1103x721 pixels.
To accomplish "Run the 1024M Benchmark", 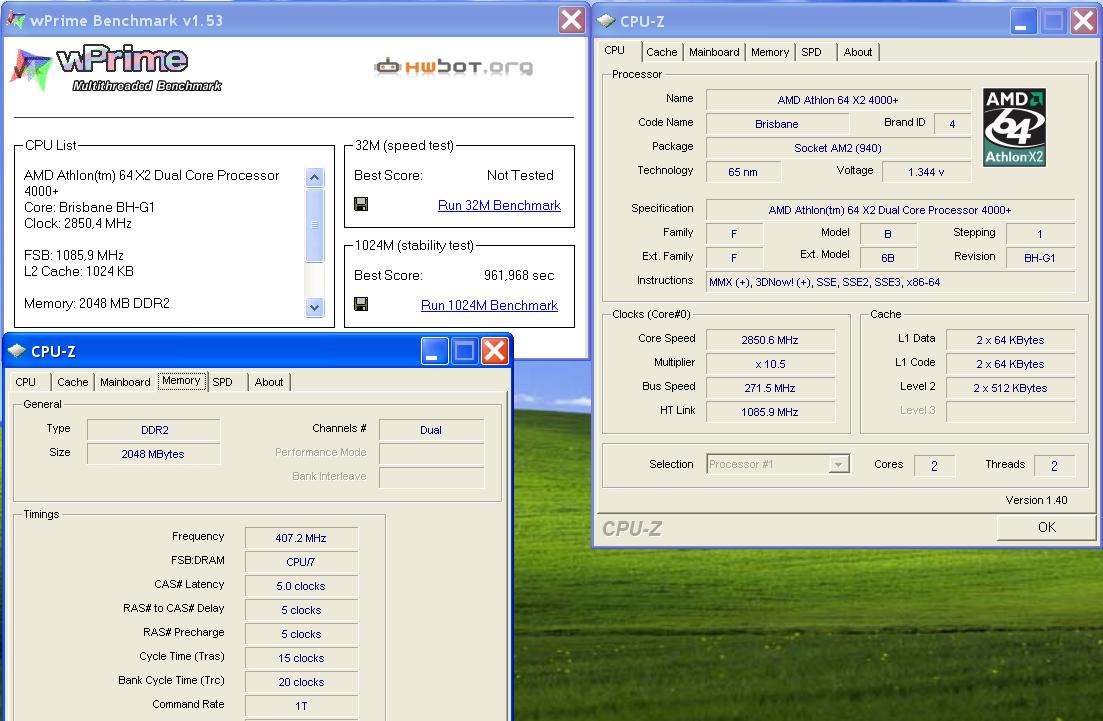I will click(489, 305).
